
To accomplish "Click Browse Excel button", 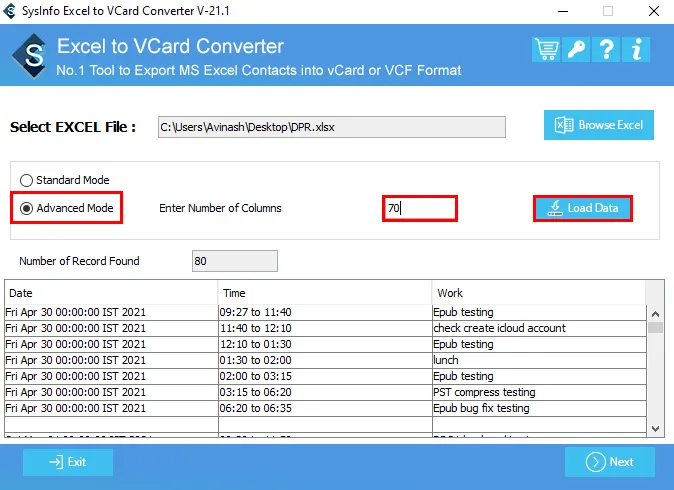I will point(599,125).
